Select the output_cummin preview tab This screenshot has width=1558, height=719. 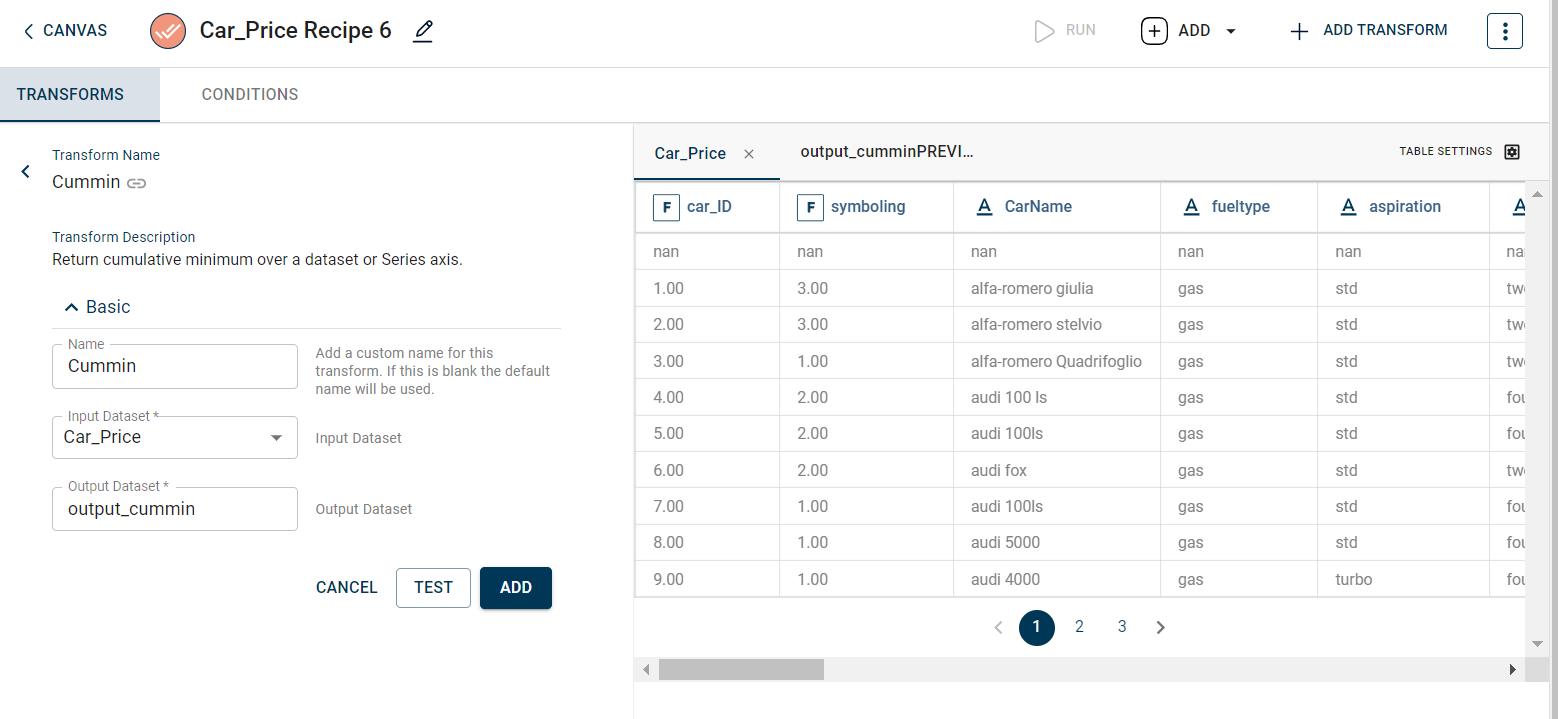[x=886, y=152]
